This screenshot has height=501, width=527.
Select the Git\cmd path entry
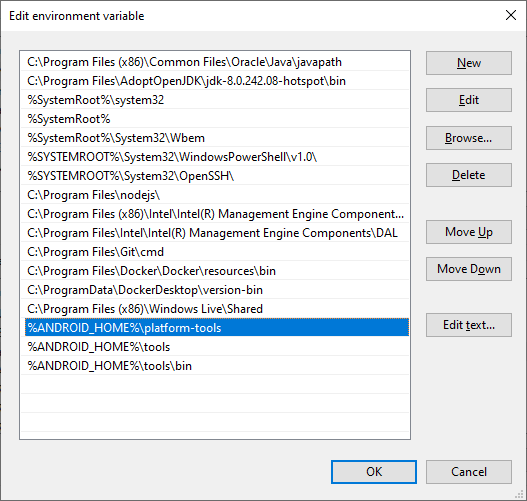click(215, 252)
